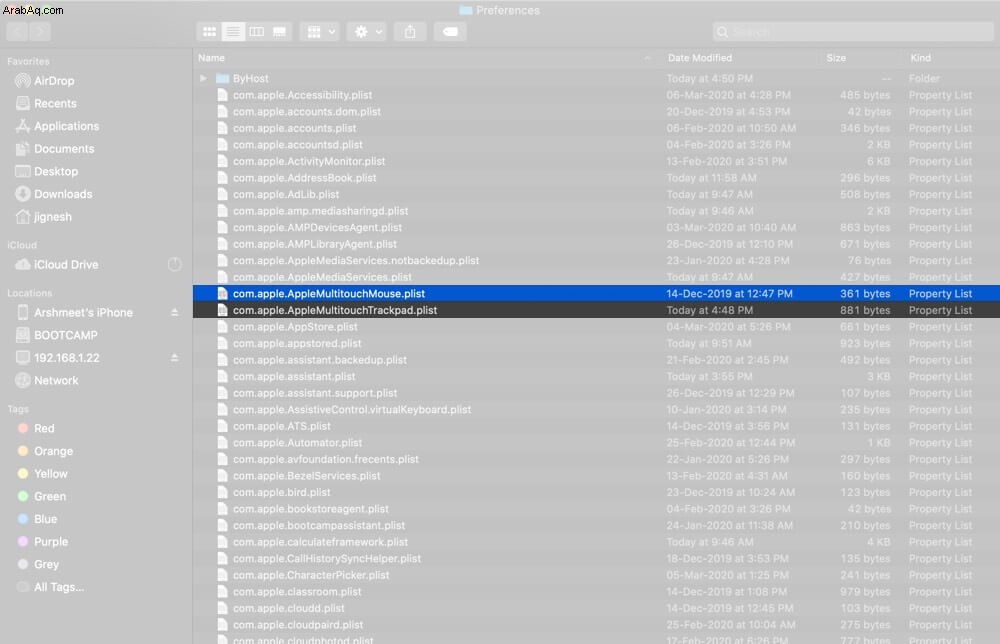This screenshot has height=644, width=1000.
Task: Click the Share toolbar button
Action: (x=410, y=32)
